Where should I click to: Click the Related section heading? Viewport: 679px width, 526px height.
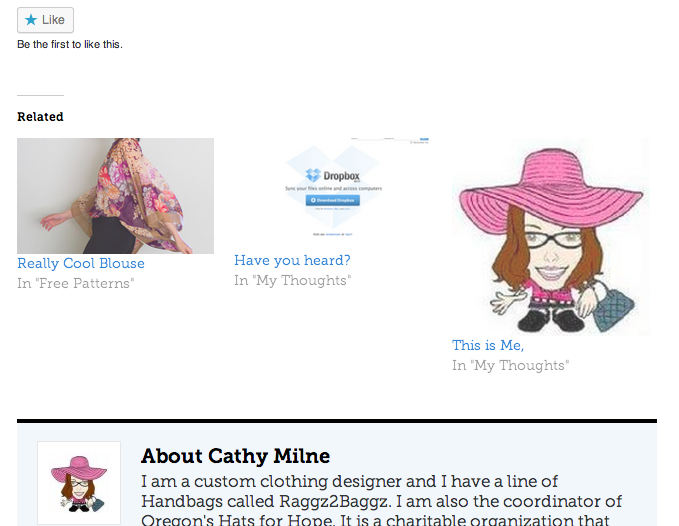[x=40, y=117]
